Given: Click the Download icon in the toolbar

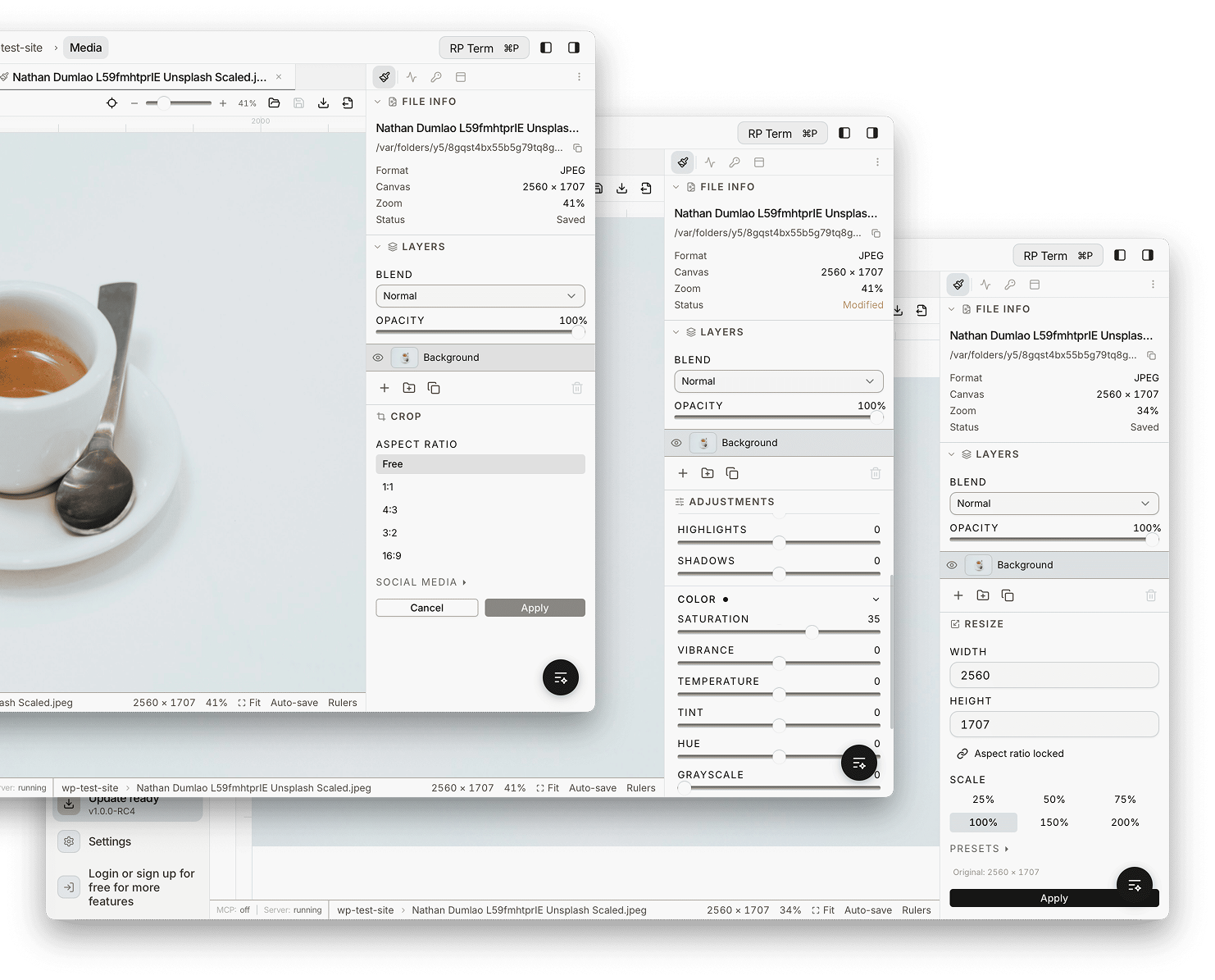Looking at the screenshot, I should 323,103.
